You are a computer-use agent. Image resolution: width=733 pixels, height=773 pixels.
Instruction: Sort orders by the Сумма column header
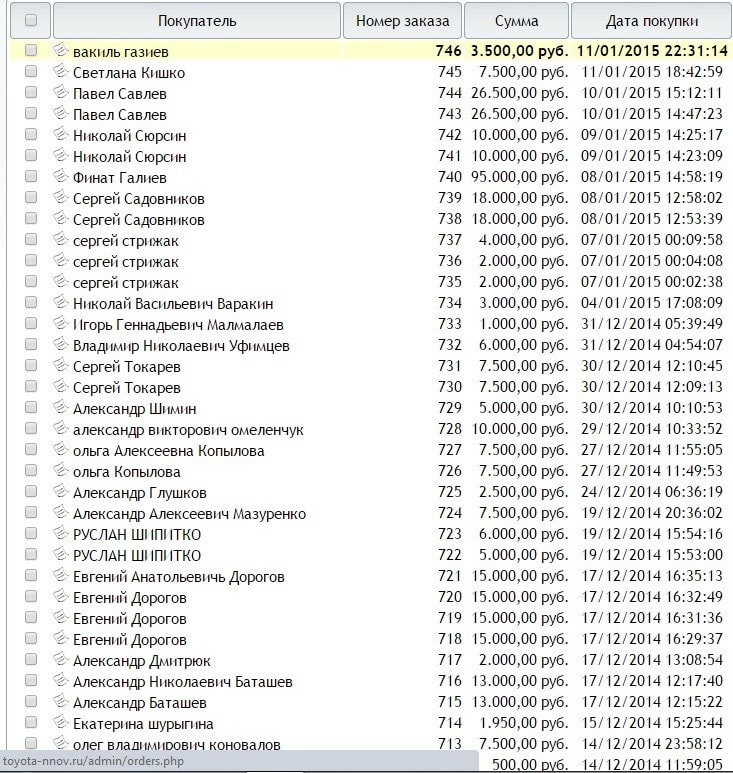coord(516,21)
